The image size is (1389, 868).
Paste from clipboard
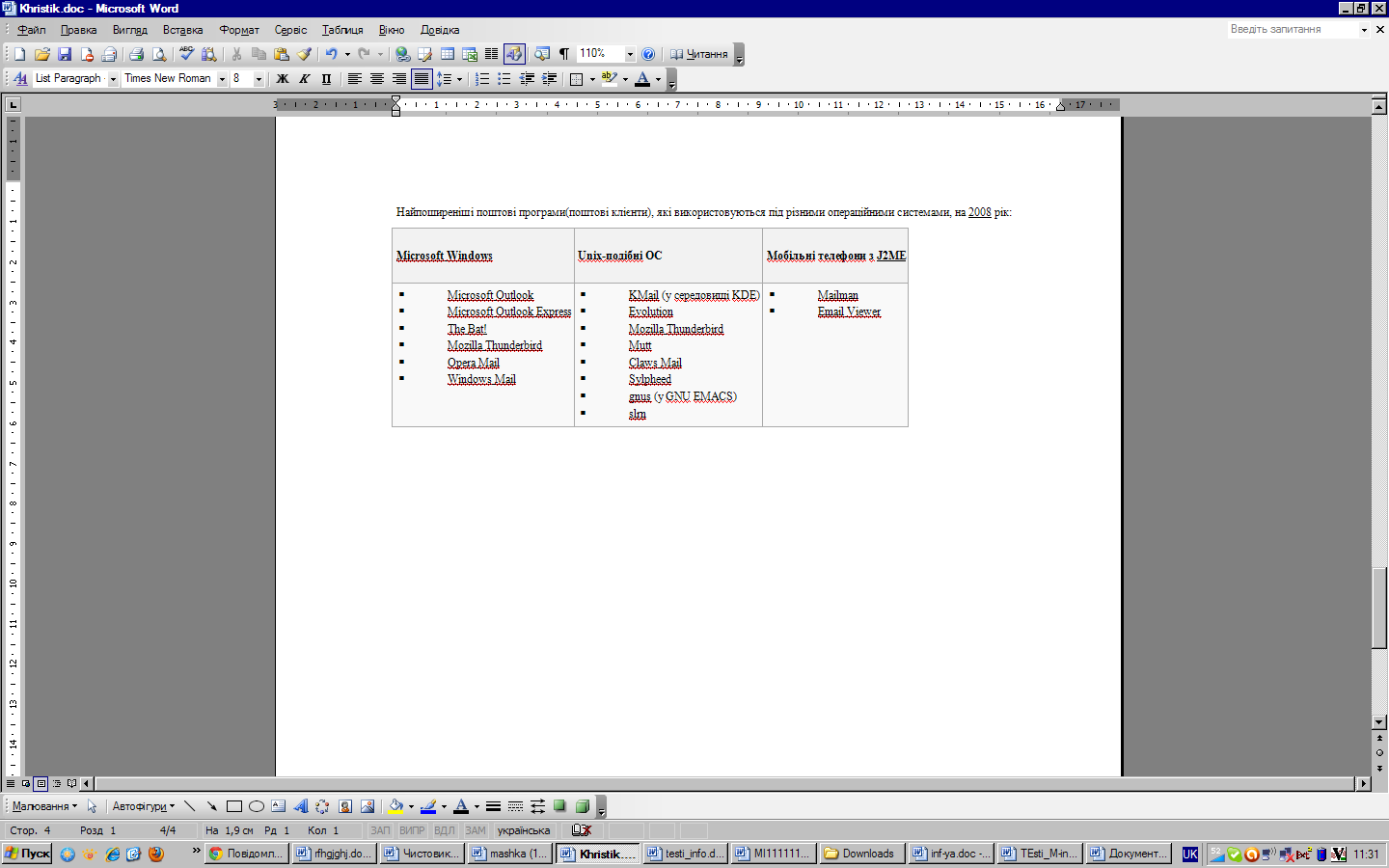click(x=282, y=54)
